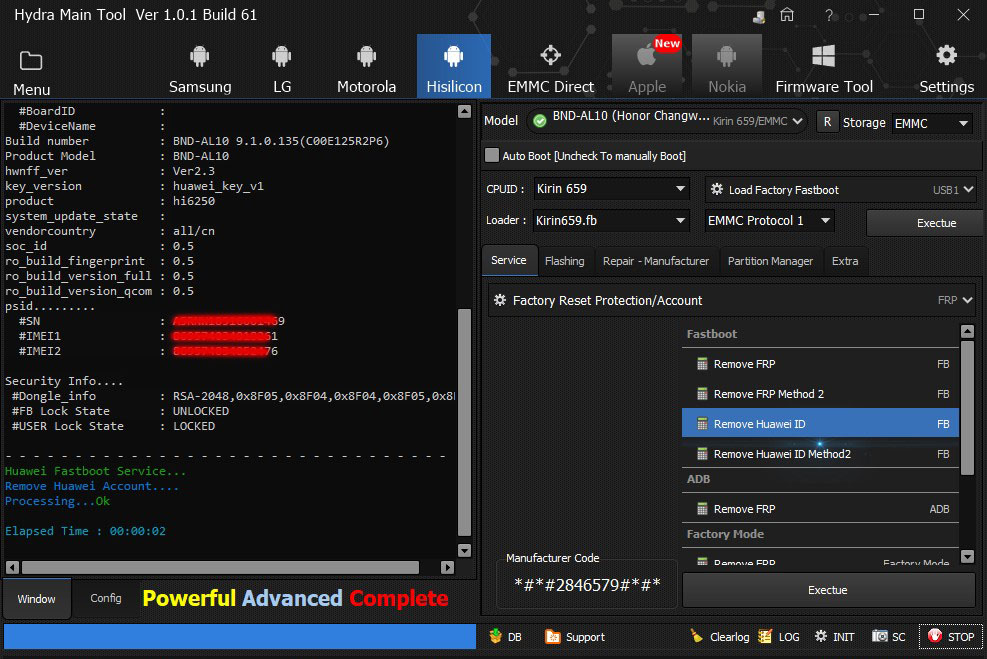Select Remove FRP Method 2 option

tap(768, 394)
